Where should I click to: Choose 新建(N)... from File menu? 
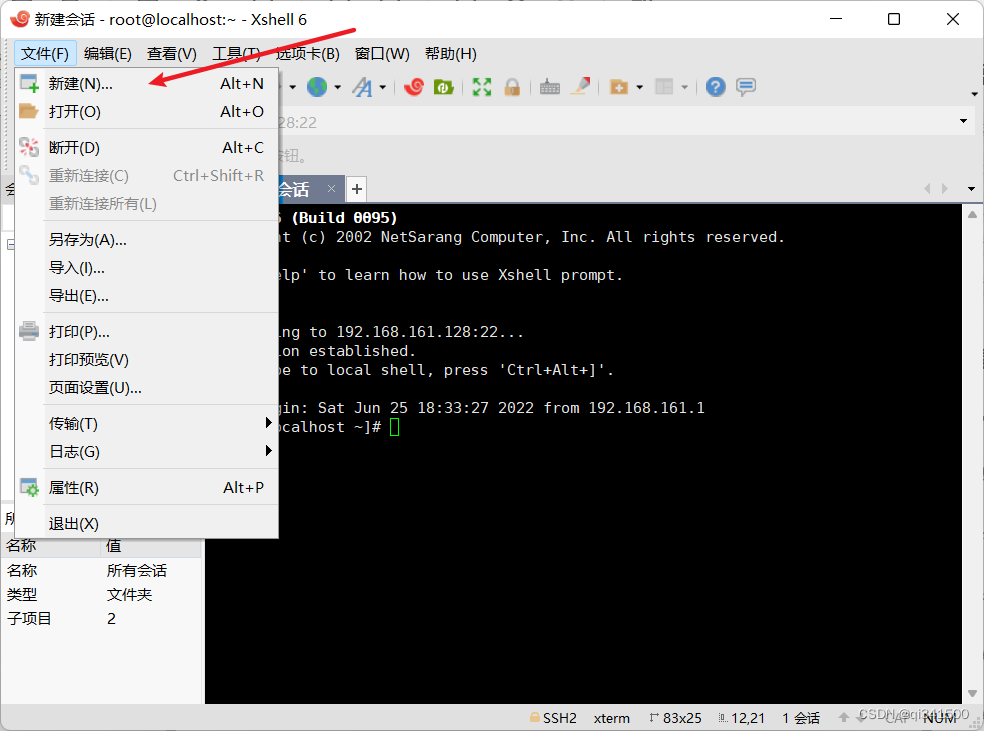(147, 83)
